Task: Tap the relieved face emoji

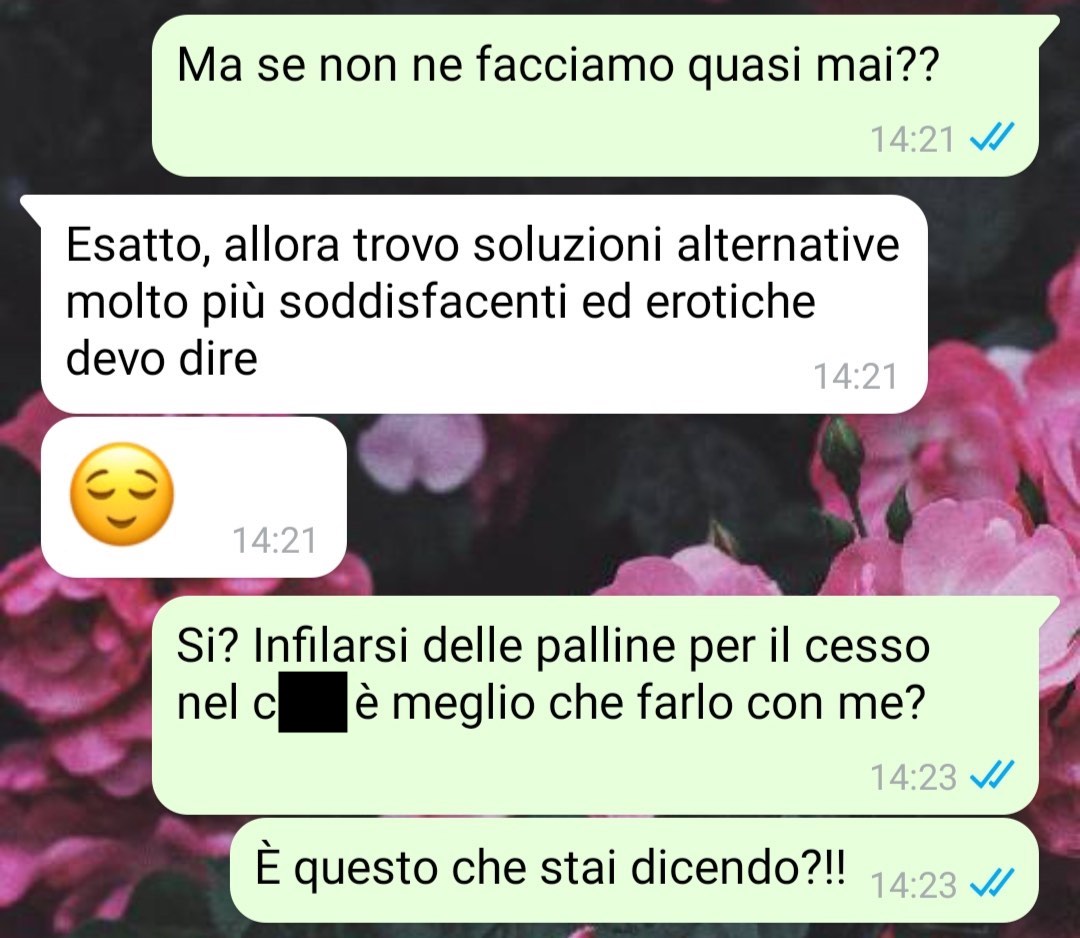Action: click(122, 495)
